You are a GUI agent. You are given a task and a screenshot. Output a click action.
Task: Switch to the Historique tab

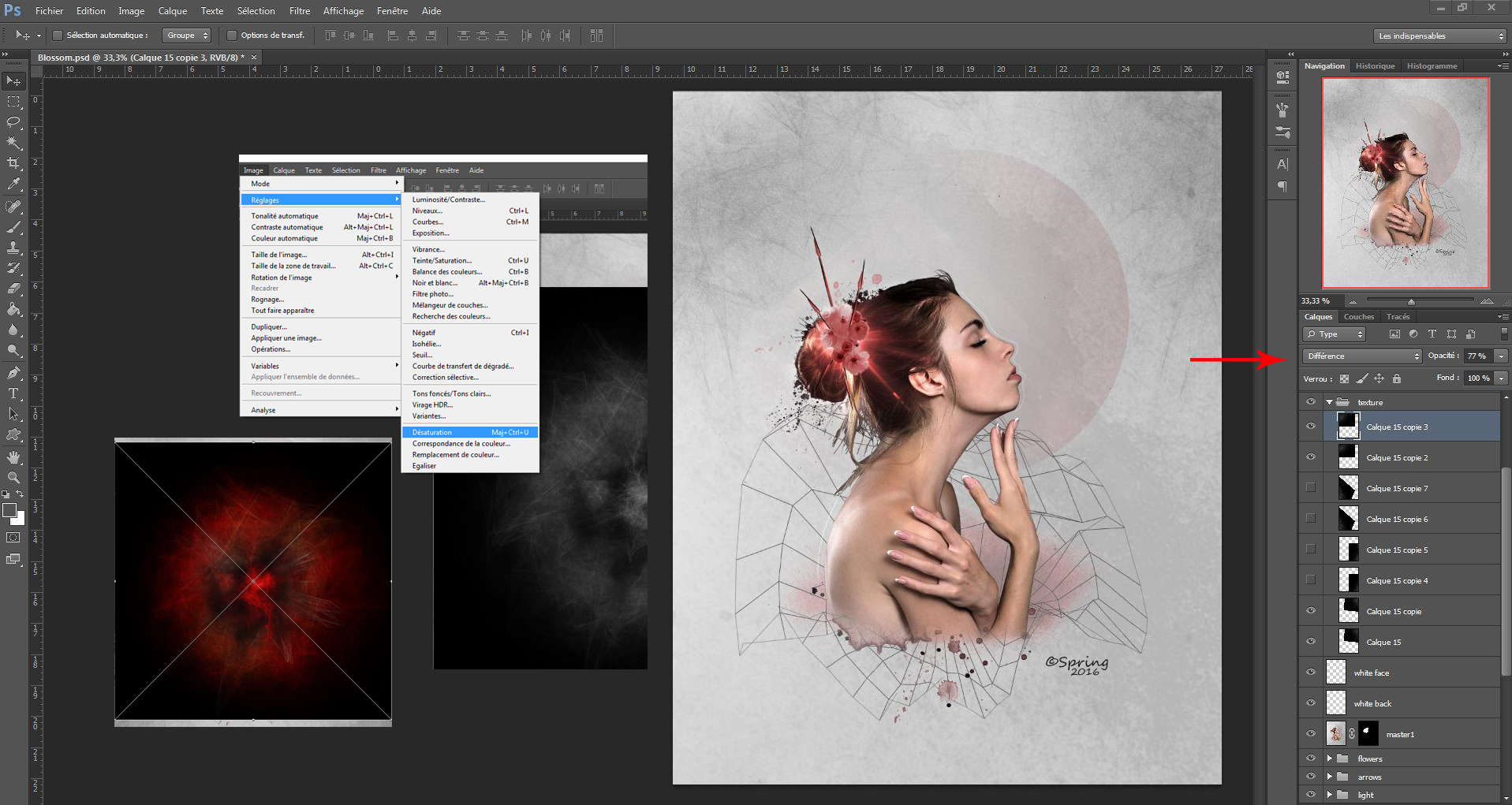[x=1375, y=66]
